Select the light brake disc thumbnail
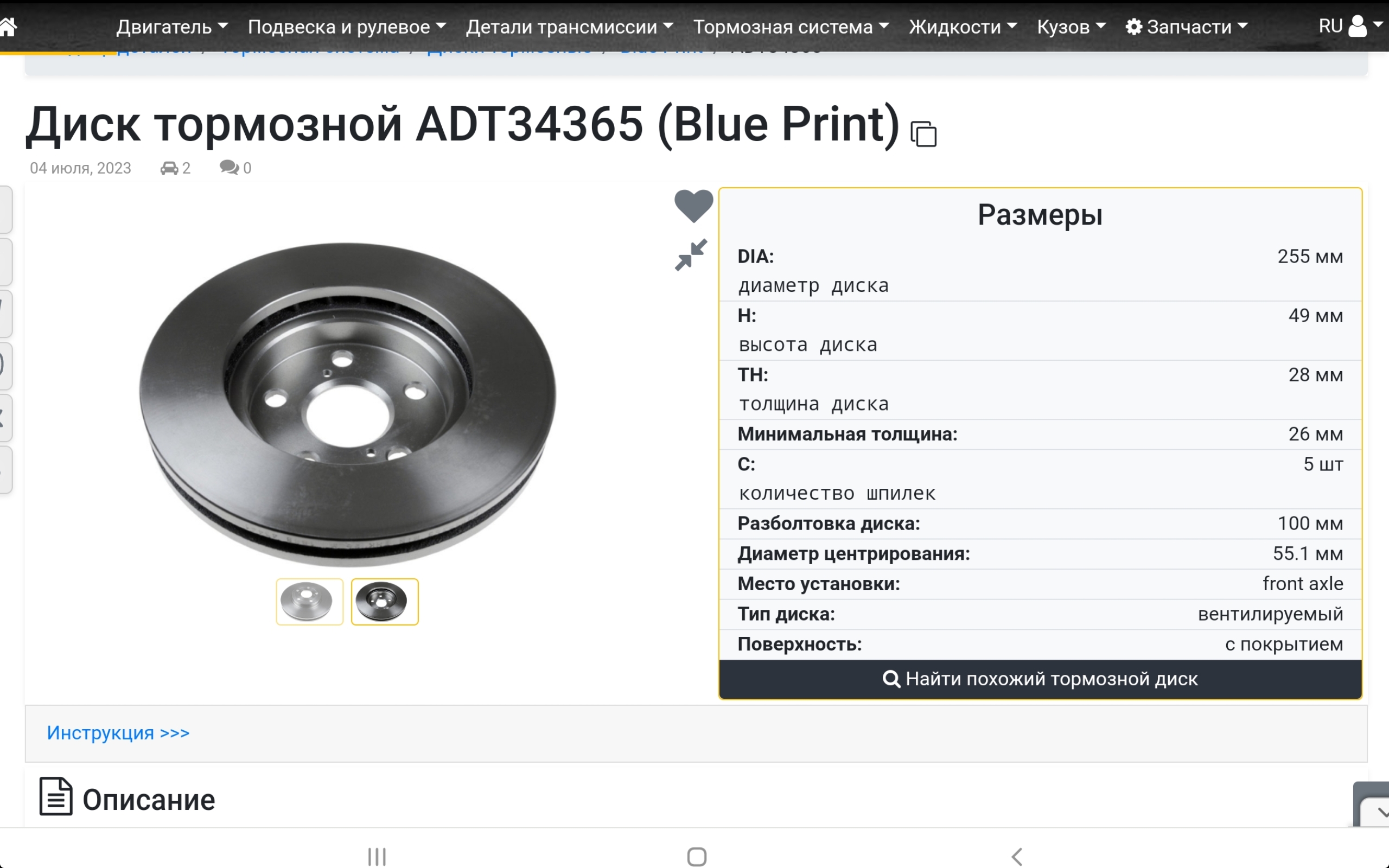1389x868 pixels. (x=309, y=602)
